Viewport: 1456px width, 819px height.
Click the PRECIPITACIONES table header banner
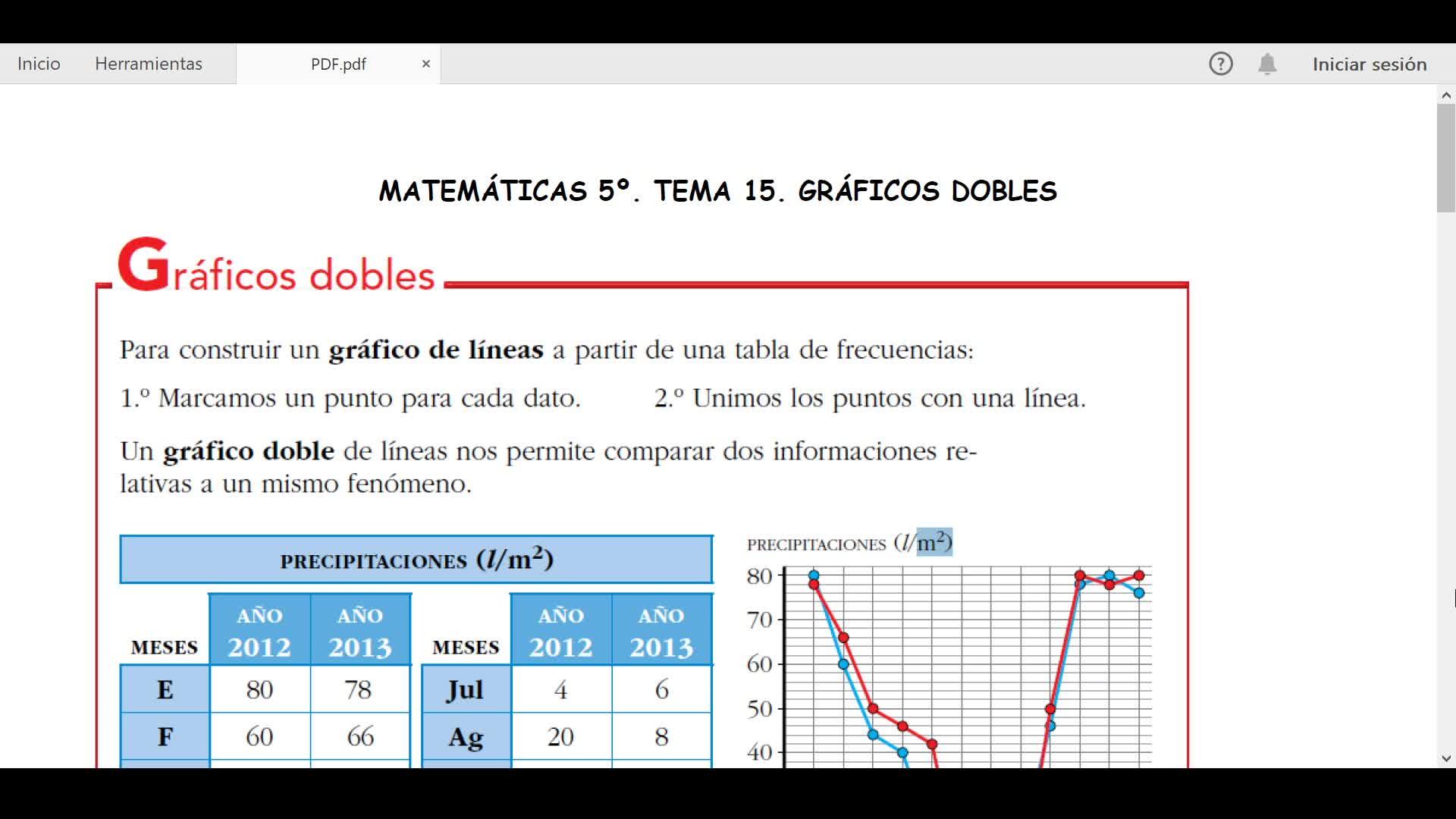[x=416, y=560]
